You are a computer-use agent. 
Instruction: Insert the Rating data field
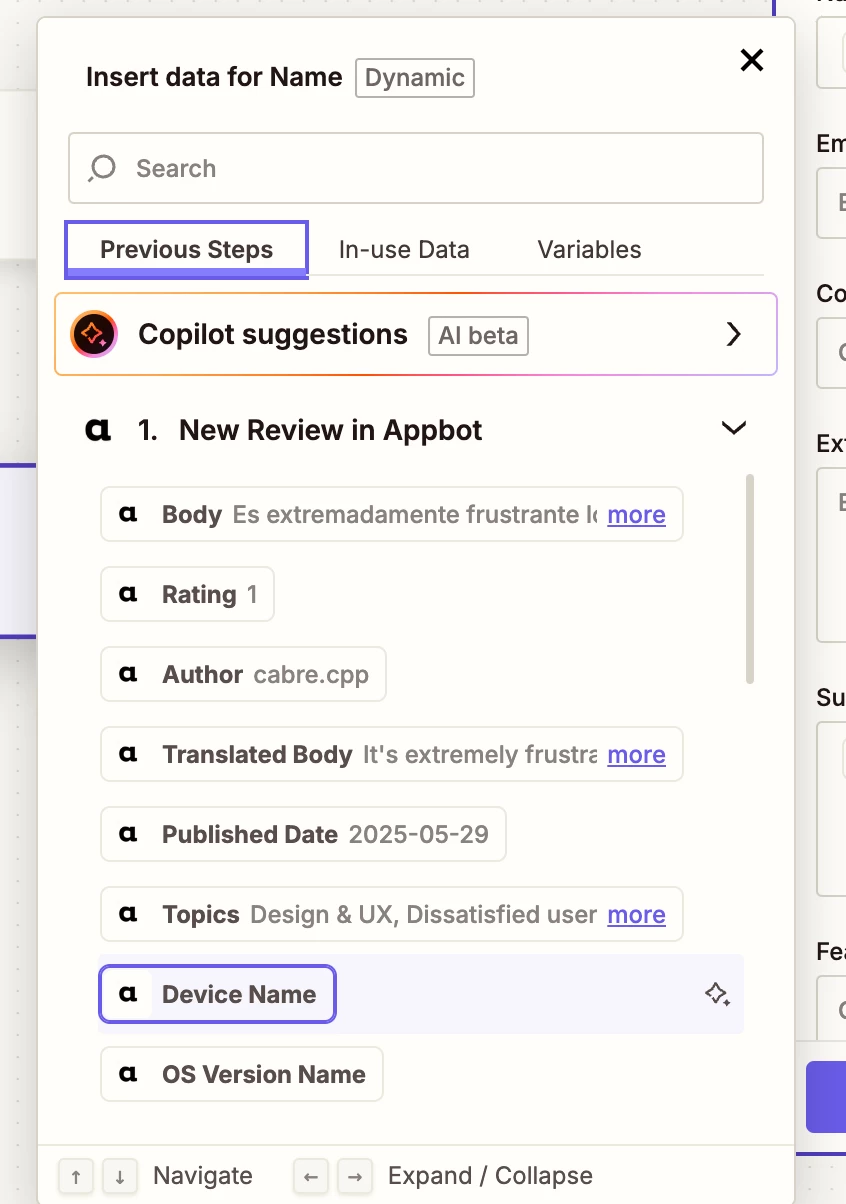188,594
